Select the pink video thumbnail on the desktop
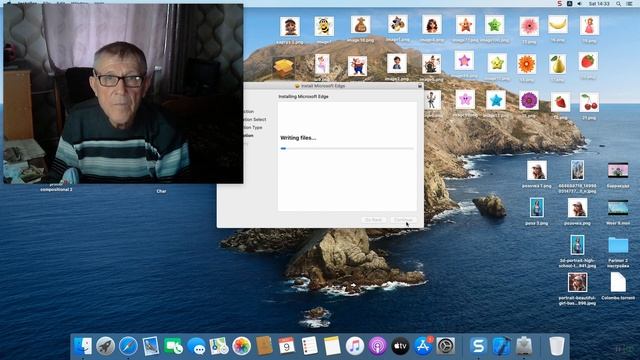 pos(618,170)
